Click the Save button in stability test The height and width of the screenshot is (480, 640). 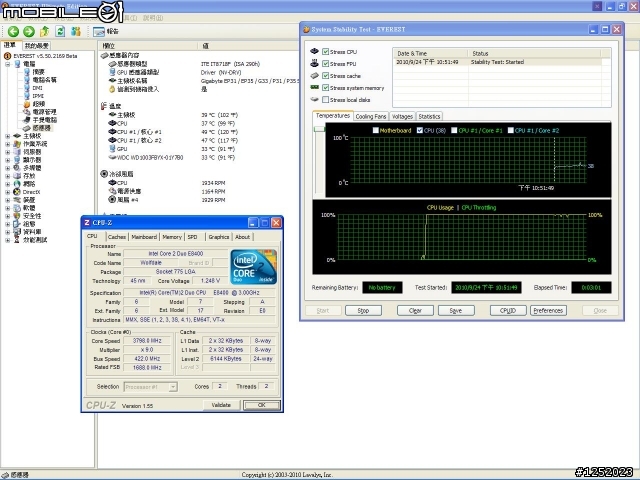click(x=456, y=311)
